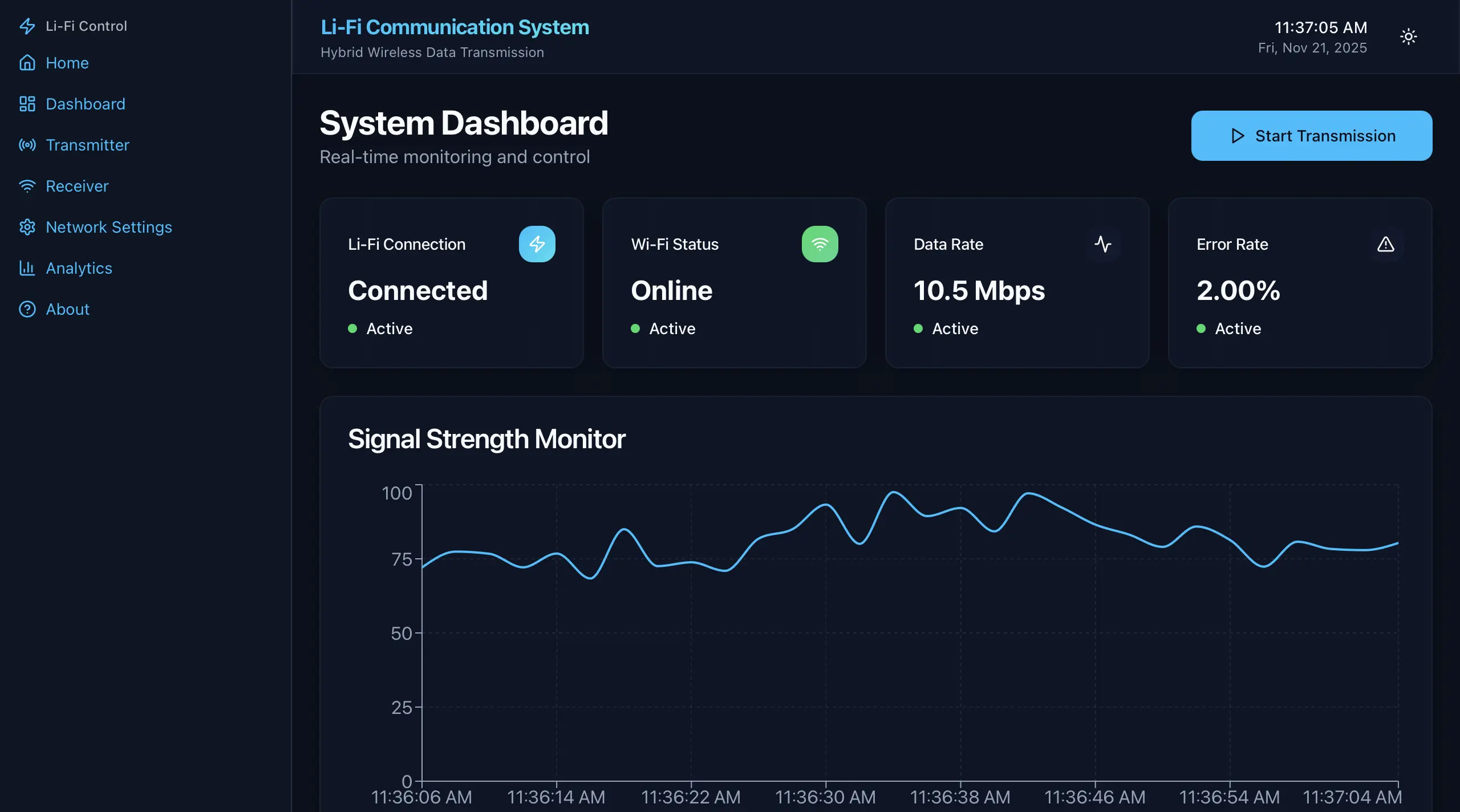Open Network Settings from sidebar
The width and height of the screenshot is (1460, 812).
pos(108,227)
